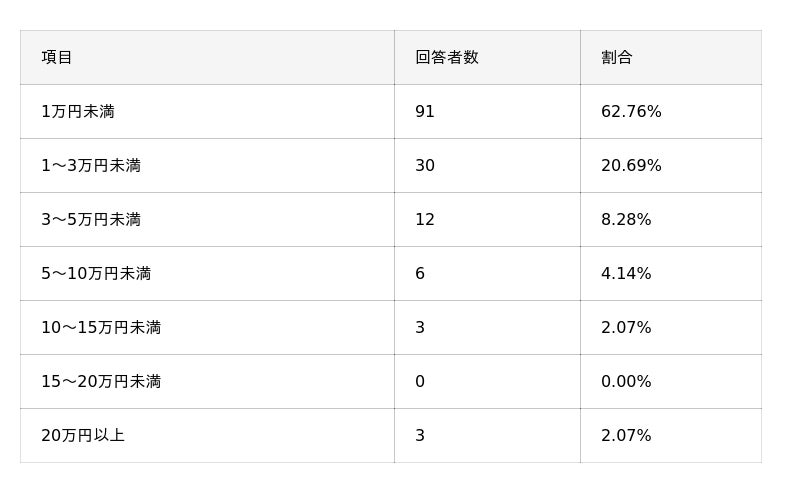800x493 pixels.
Task: Select the 2.07% cell in 20万円以上 row
Action: [x=626, y=436]
